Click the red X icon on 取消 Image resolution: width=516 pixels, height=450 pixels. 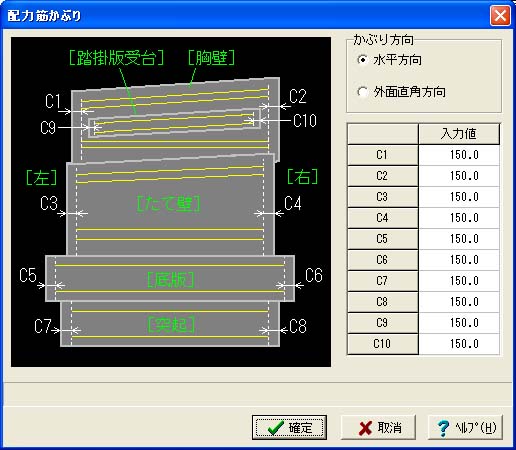(x=365, y=428)
